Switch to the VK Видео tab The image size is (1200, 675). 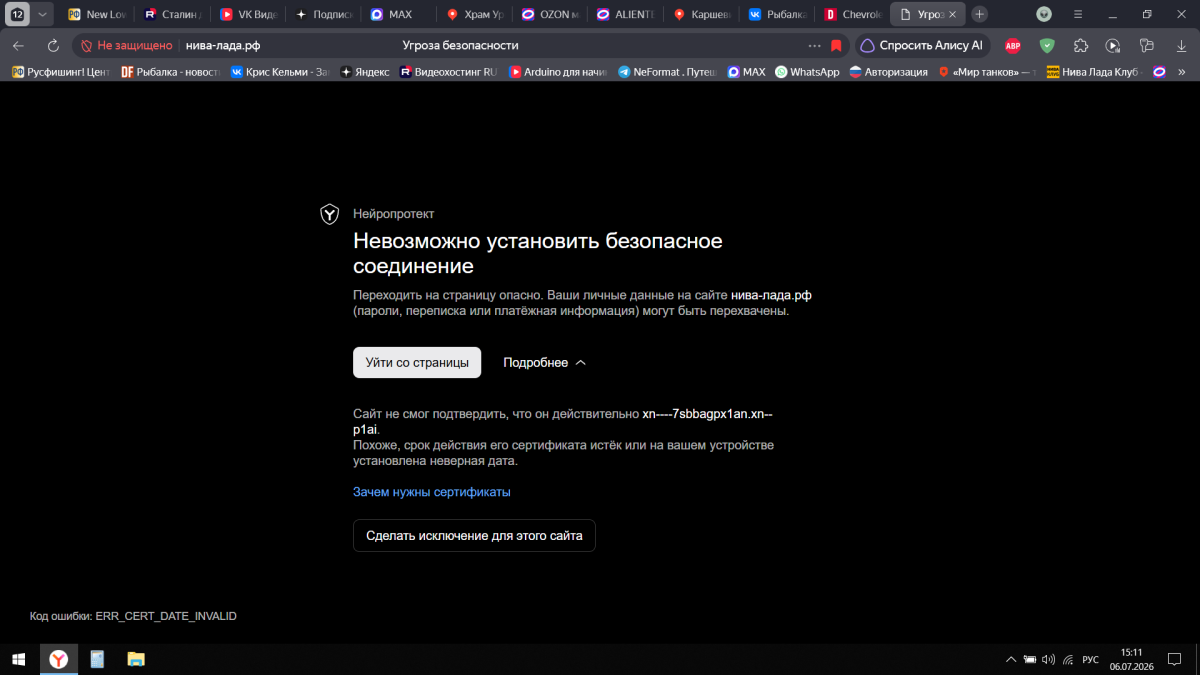coord(248,14)
